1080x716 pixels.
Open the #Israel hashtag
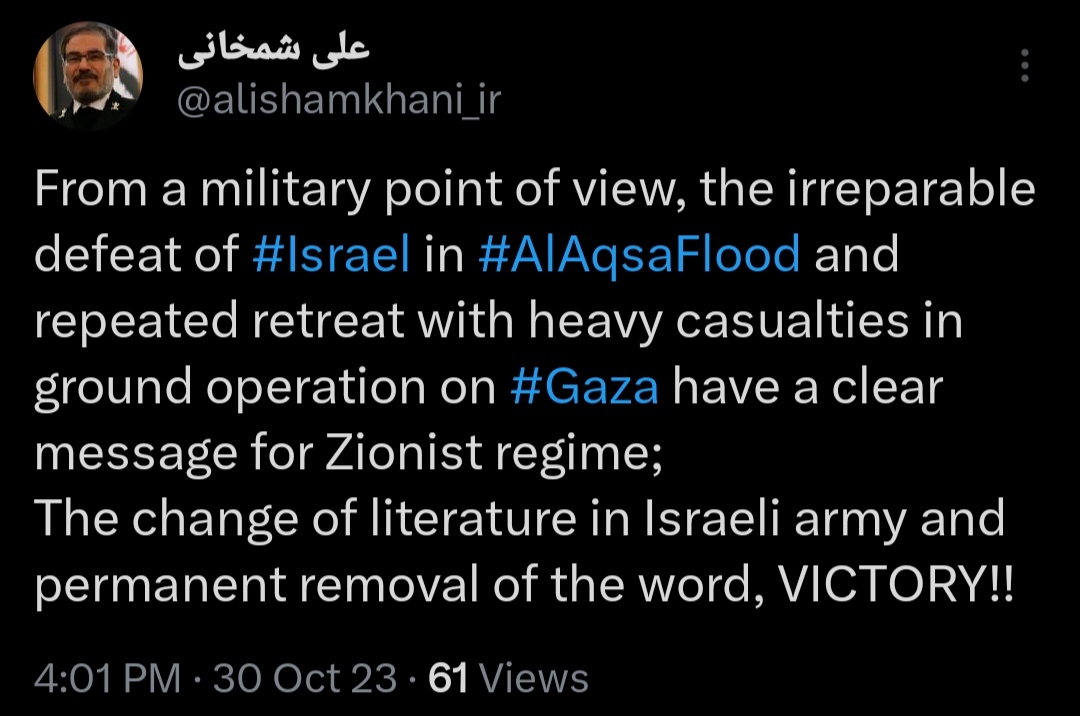tap(331, 253)
